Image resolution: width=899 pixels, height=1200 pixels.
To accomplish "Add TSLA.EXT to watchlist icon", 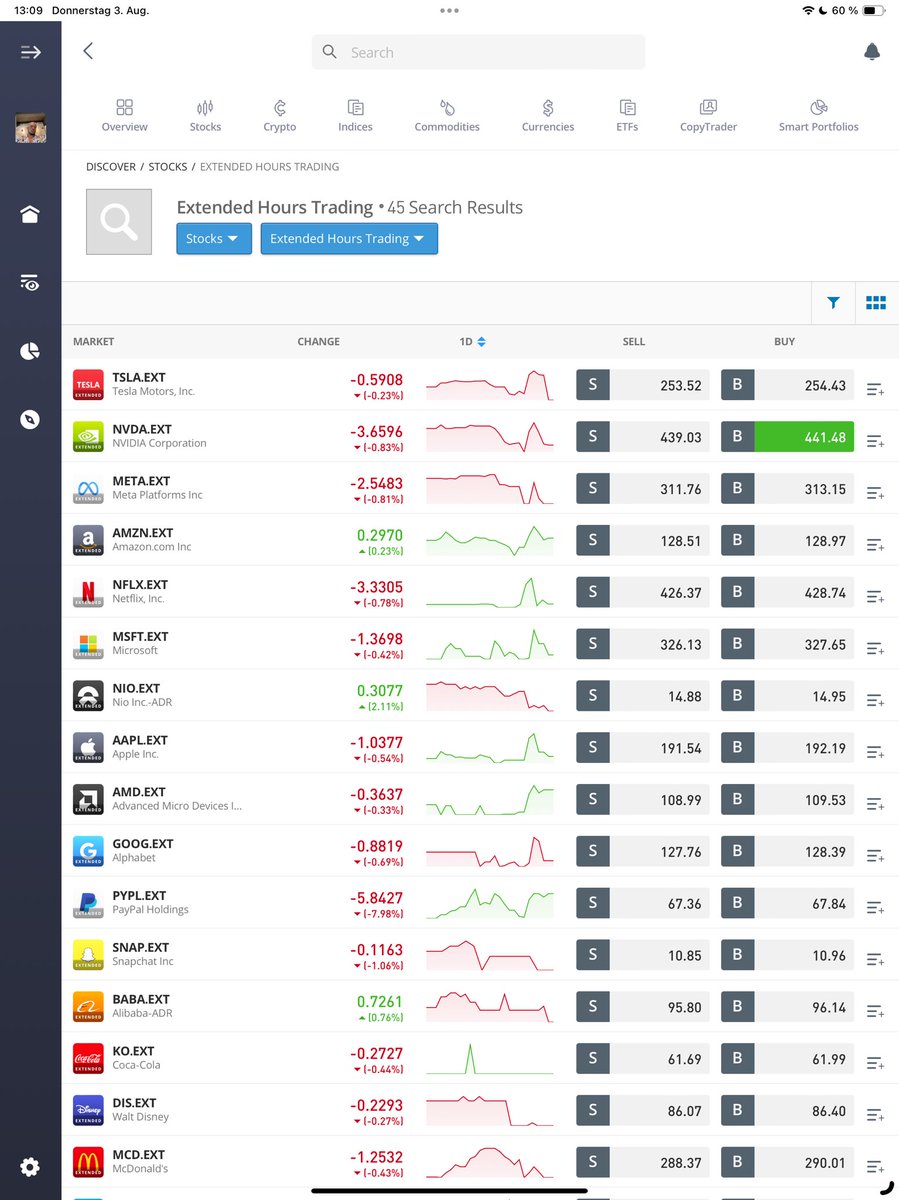I will (875, 389).
